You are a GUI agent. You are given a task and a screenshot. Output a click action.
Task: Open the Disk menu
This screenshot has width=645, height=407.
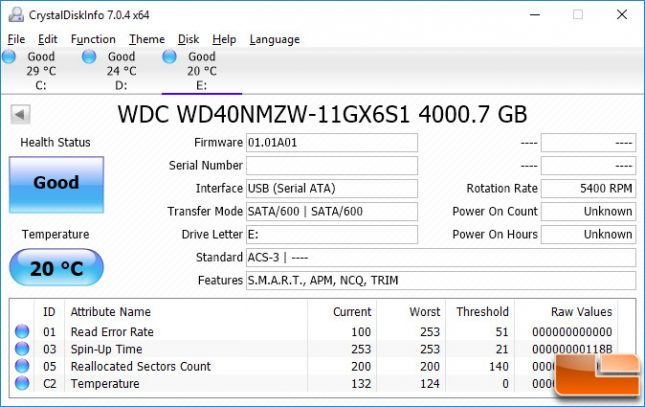click(x=188, y=39)
